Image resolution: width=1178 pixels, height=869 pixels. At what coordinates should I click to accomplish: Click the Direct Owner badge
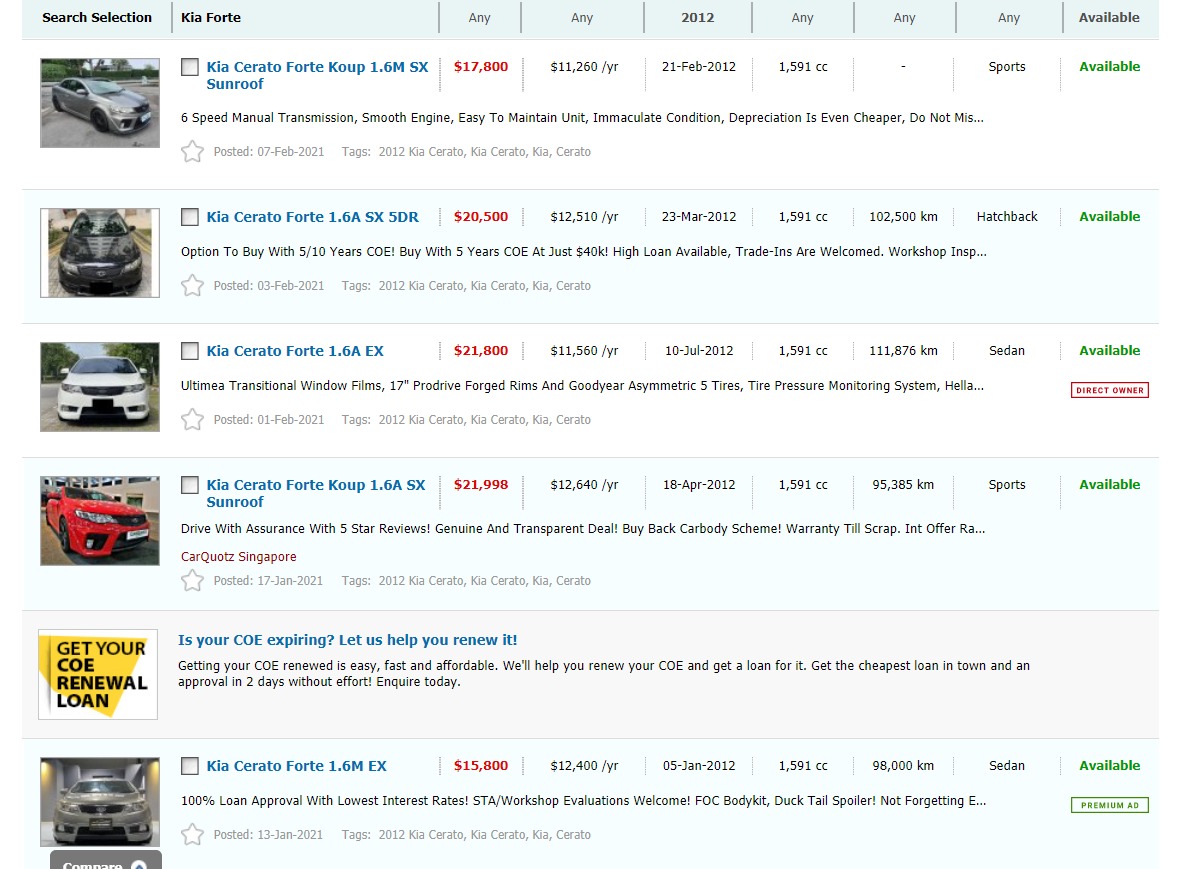point(1109,390)
